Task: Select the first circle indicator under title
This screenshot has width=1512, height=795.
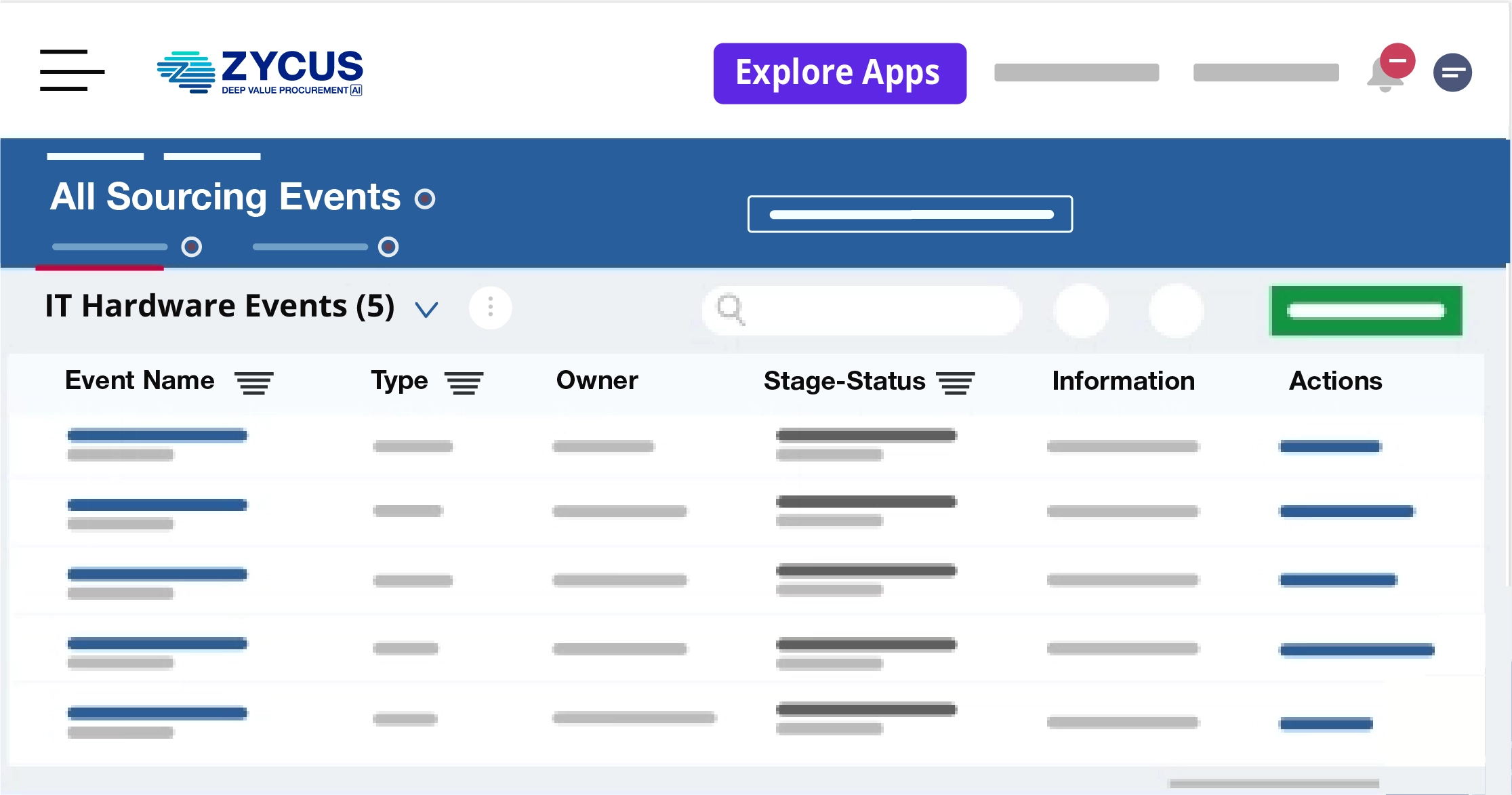Action: (192, 247)
